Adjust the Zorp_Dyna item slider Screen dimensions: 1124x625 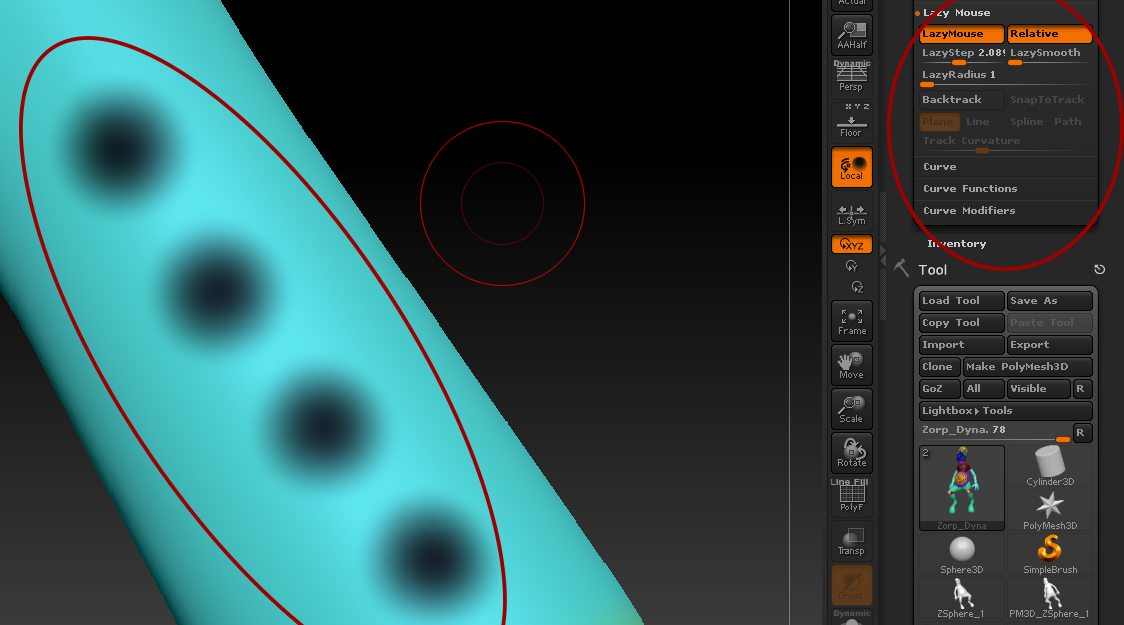tap(995, 432)
